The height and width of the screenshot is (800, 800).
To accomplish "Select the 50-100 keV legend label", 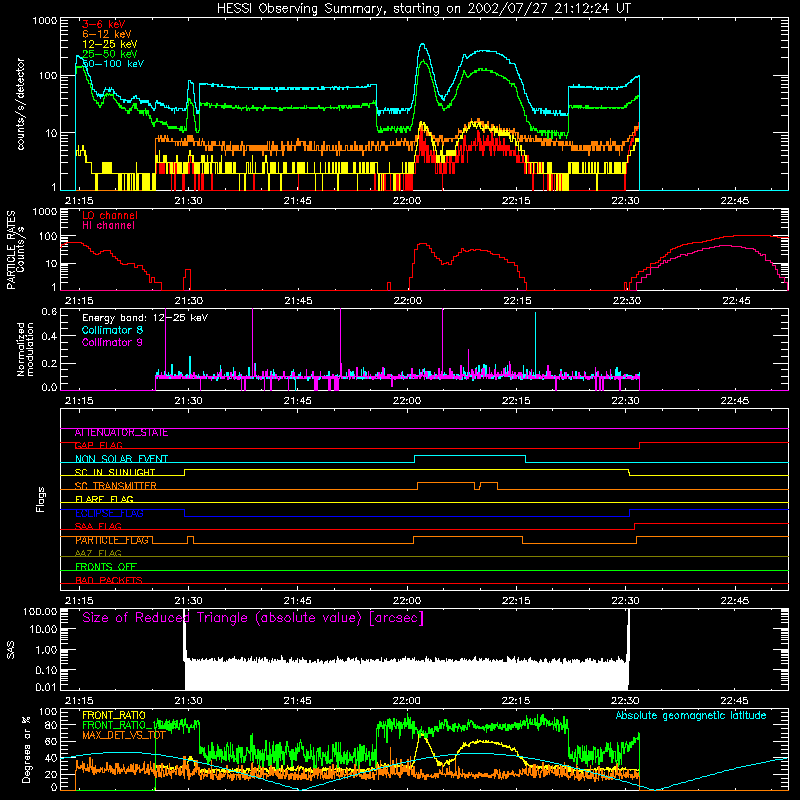I will [113, 64].
